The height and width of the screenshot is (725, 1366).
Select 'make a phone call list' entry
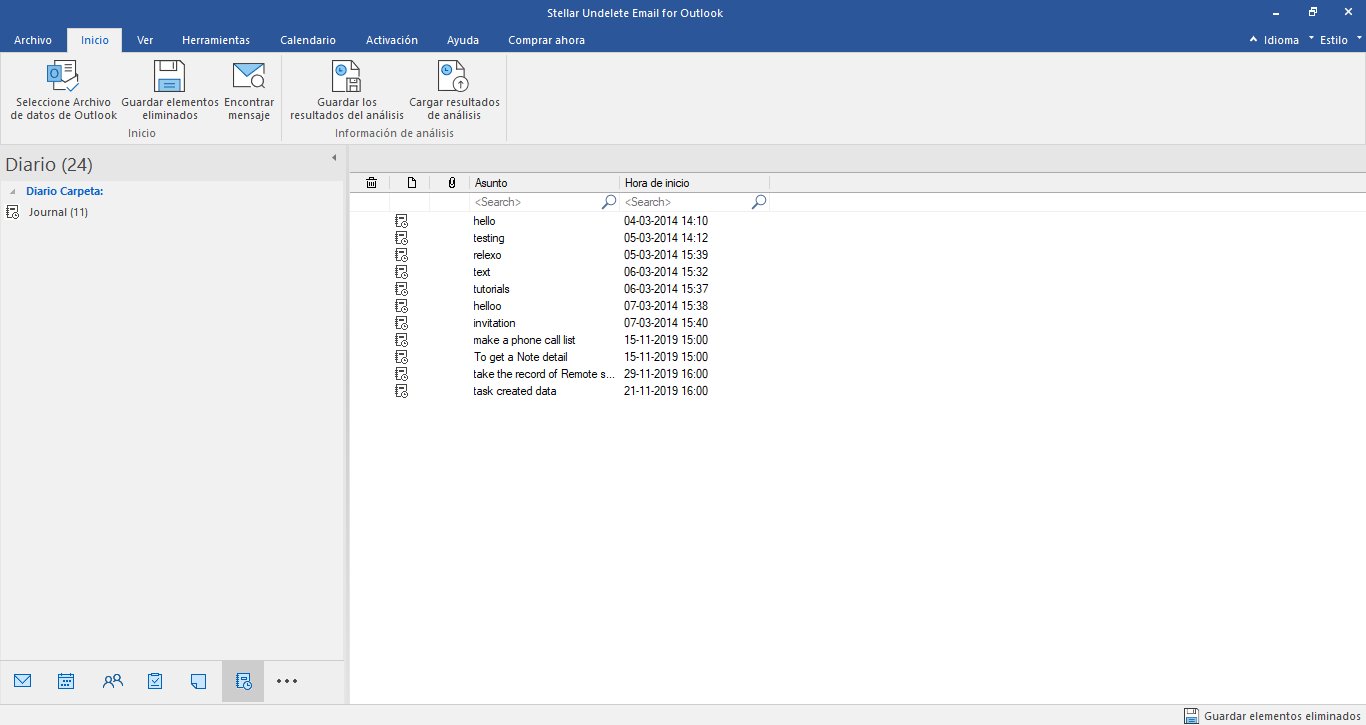pyautogui.click(x=524, y=340)
